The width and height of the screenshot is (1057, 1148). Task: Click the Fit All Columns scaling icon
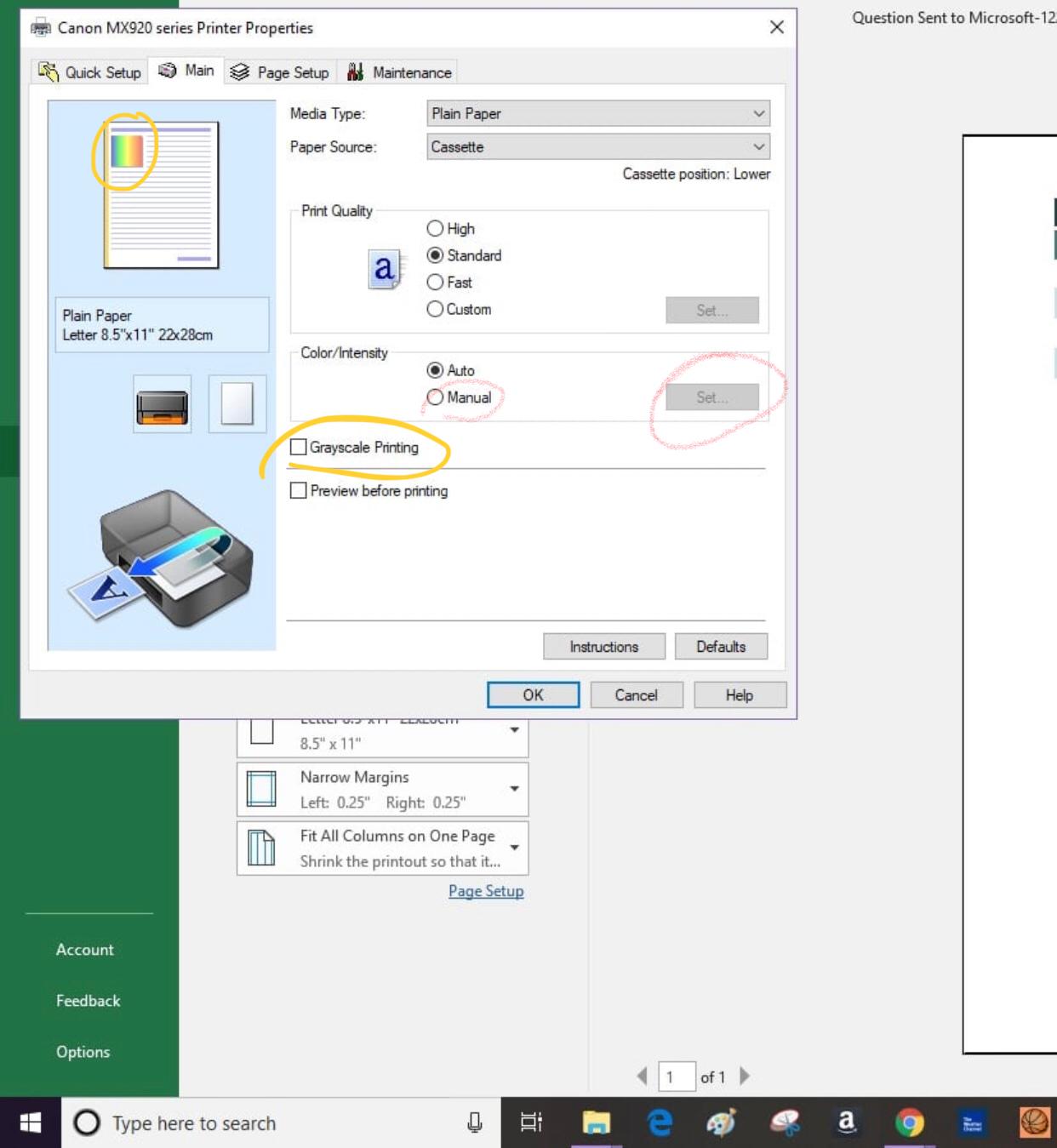(x=261, y=848)
